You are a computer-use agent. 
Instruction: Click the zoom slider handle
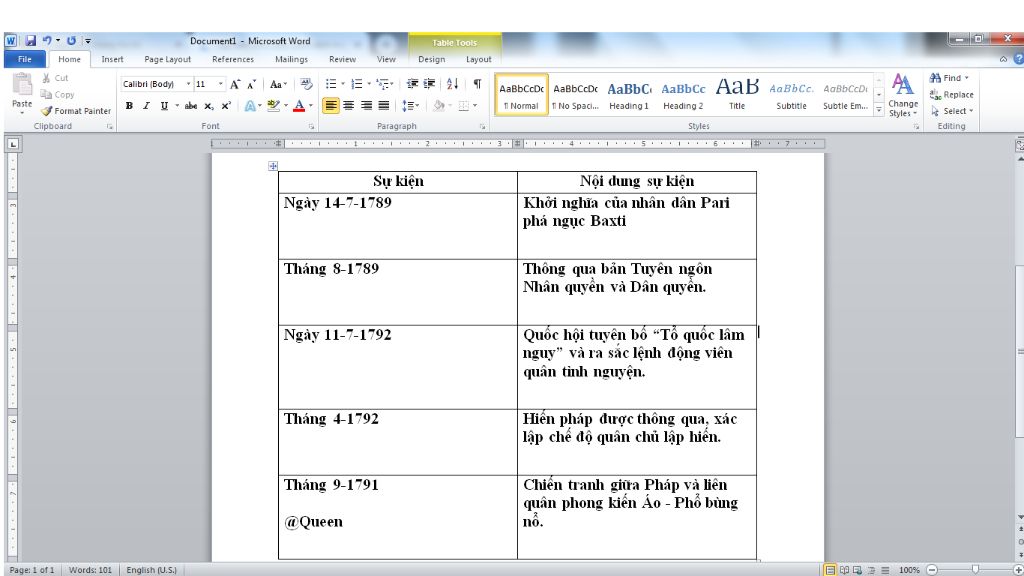pos(975,570)
